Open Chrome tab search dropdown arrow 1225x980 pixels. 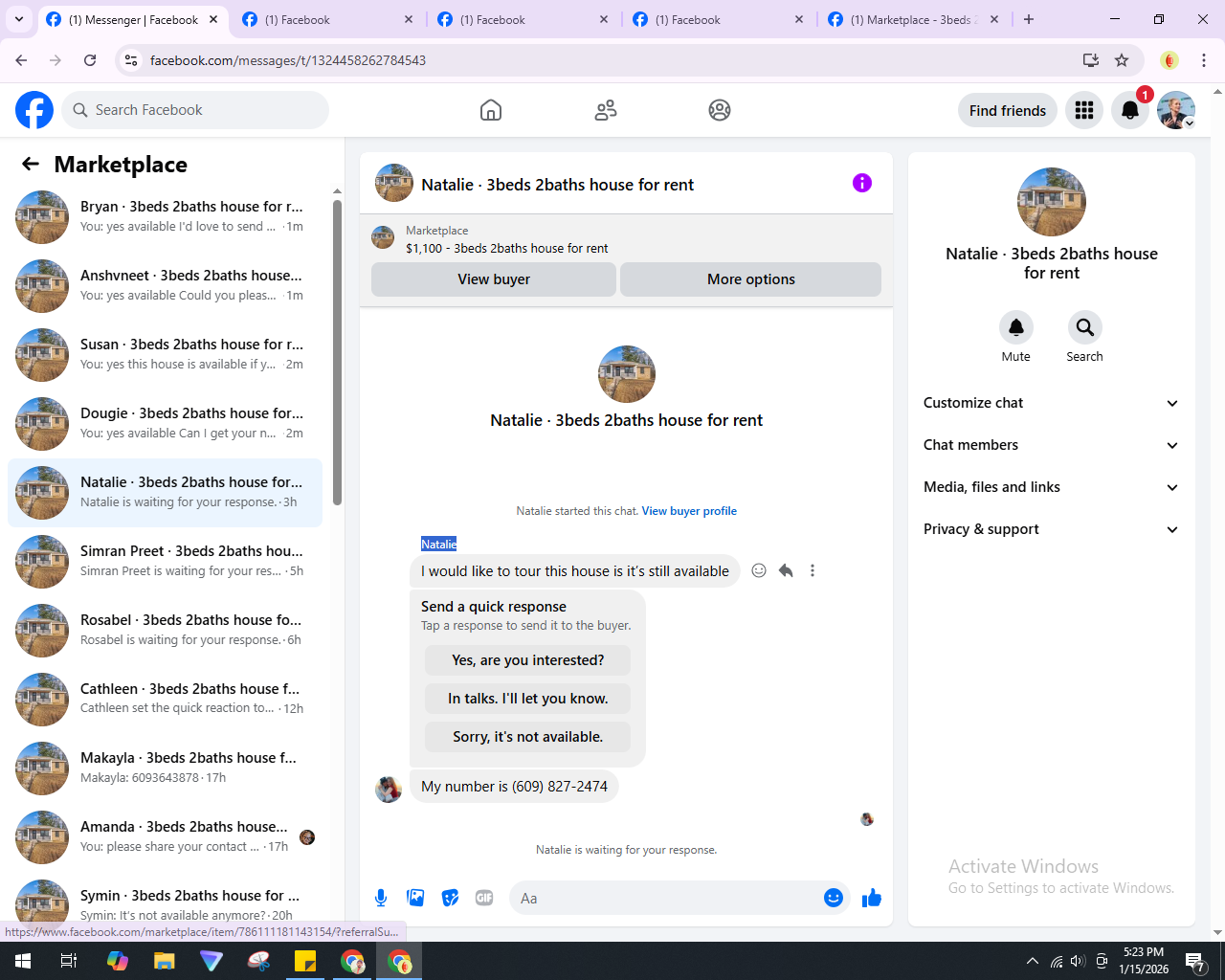pyautogui.click(x=19, y=19)
